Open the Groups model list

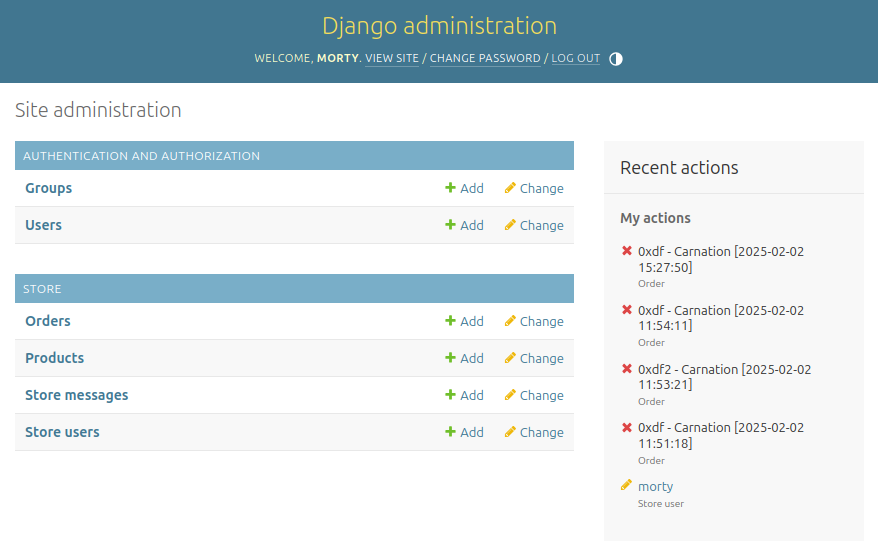coord(48,188)
